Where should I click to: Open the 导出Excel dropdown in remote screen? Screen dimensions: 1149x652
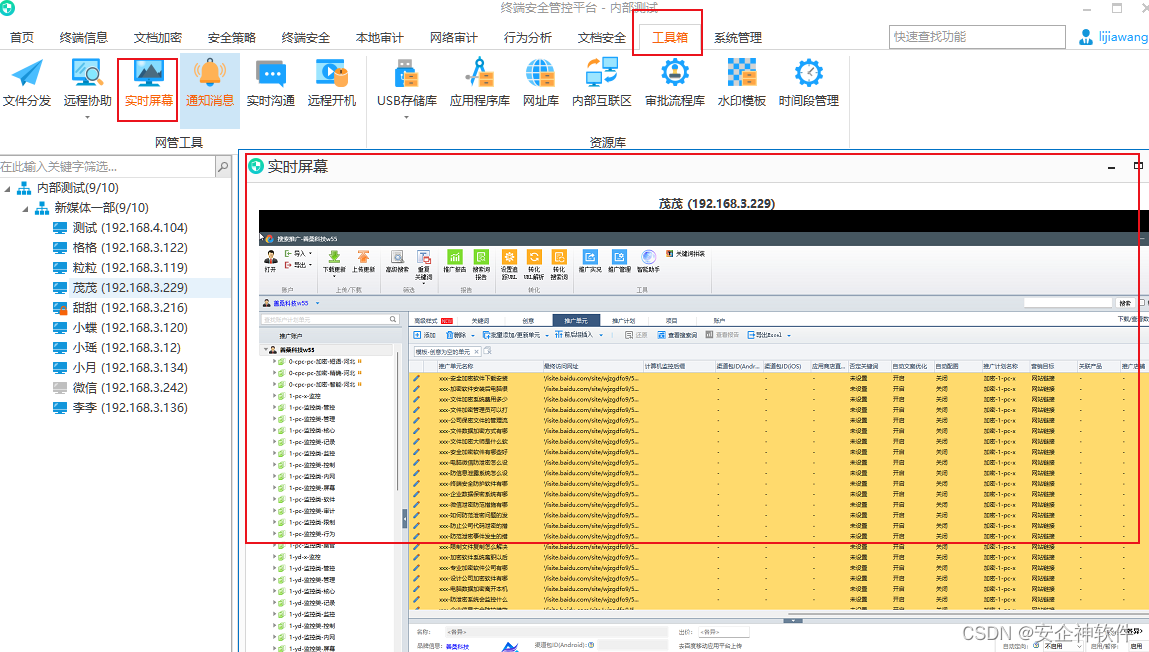click(x=789, y=335)
